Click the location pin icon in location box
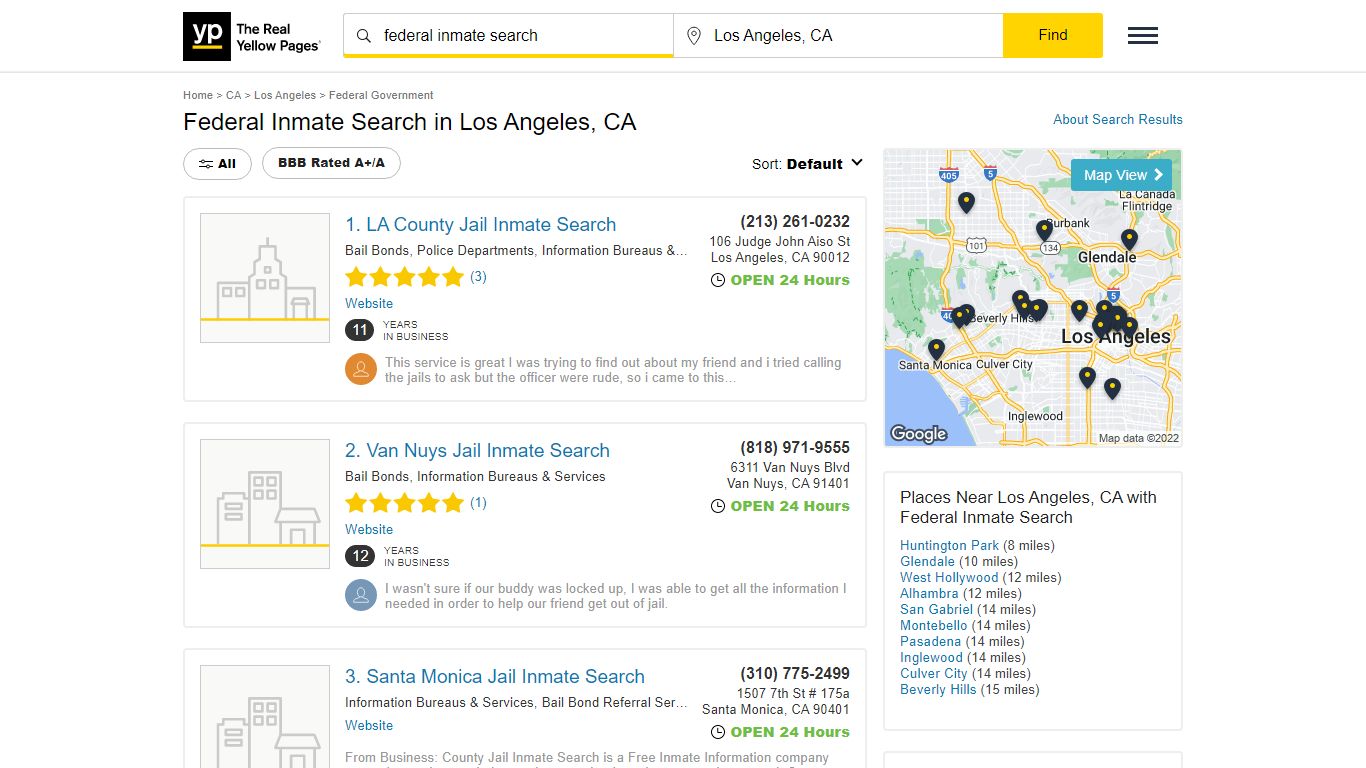This screenshot has width=1366, height=768. tap(693, 36)
